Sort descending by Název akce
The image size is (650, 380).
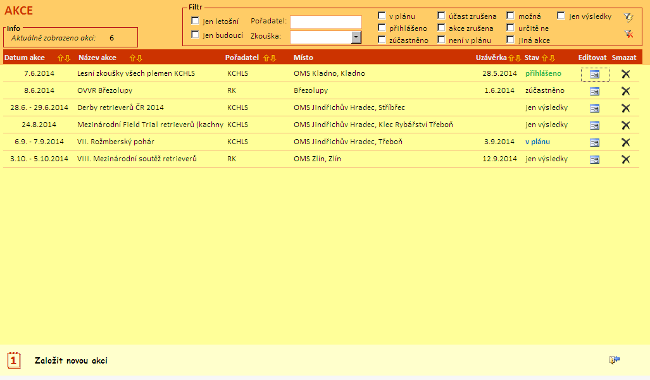point(139,58)
